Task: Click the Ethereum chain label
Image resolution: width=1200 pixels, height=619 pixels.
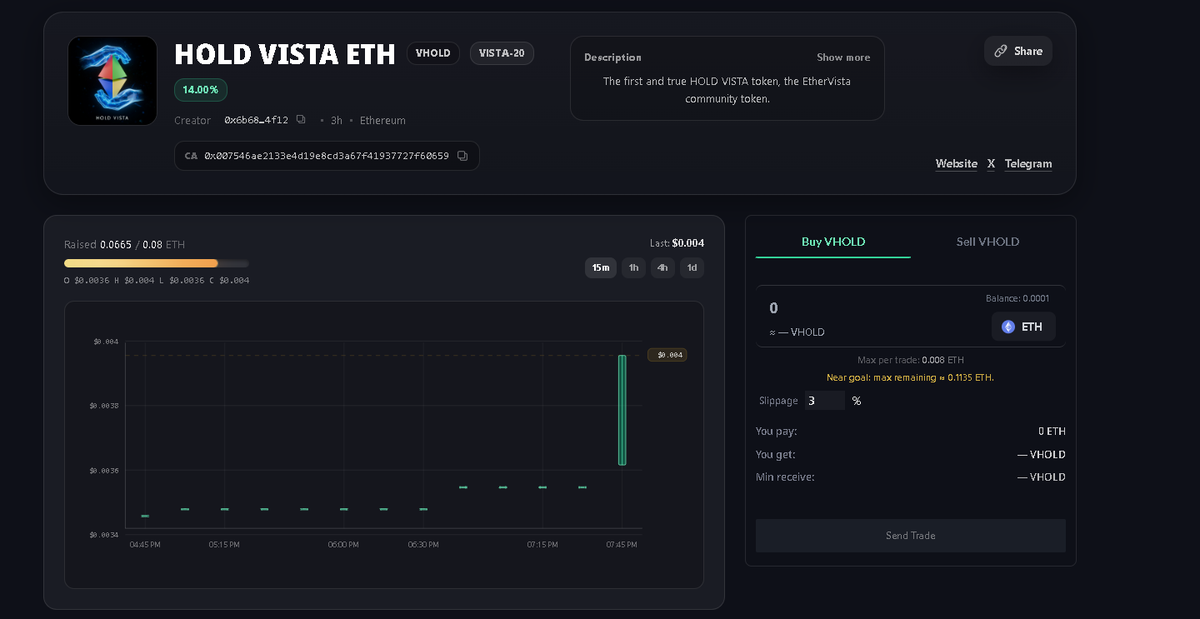Action: click(x=383, y=120)
